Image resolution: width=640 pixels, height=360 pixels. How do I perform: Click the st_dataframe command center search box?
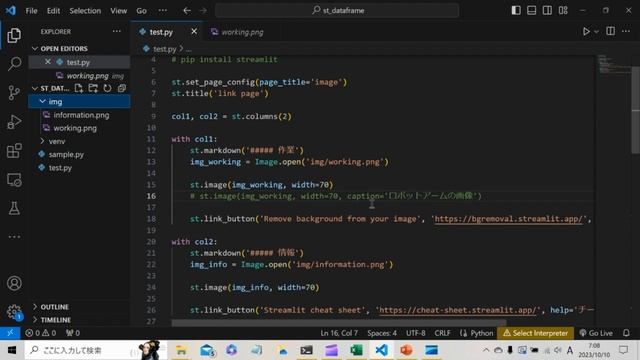point(337,11)
